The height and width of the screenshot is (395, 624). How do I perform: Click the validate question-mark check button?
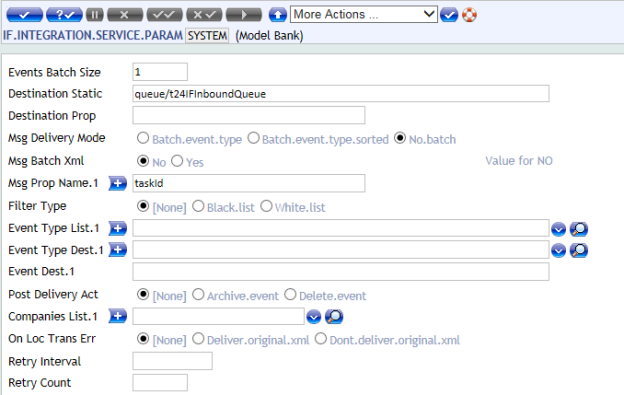pos(64,15)
